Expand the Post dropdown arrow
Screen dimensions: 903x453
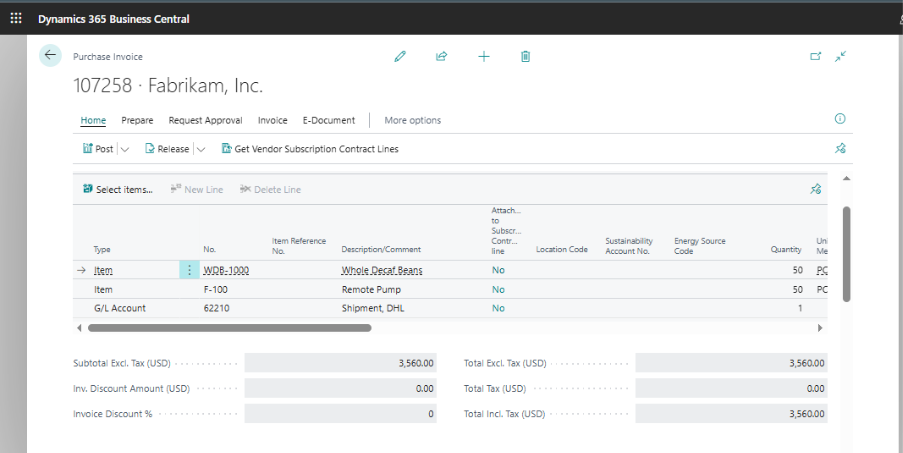point(125,149)
